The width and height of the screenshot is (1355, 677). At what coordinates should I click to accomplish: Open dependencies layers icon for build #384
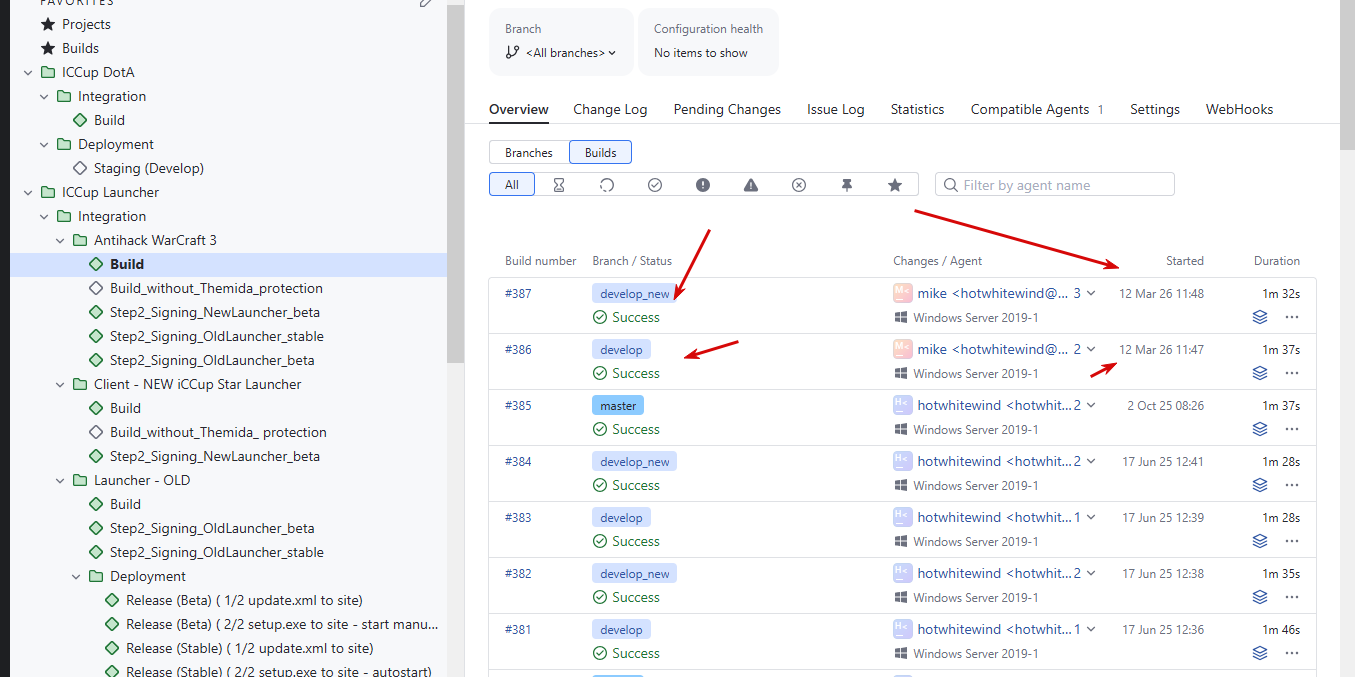[1260, 485]
